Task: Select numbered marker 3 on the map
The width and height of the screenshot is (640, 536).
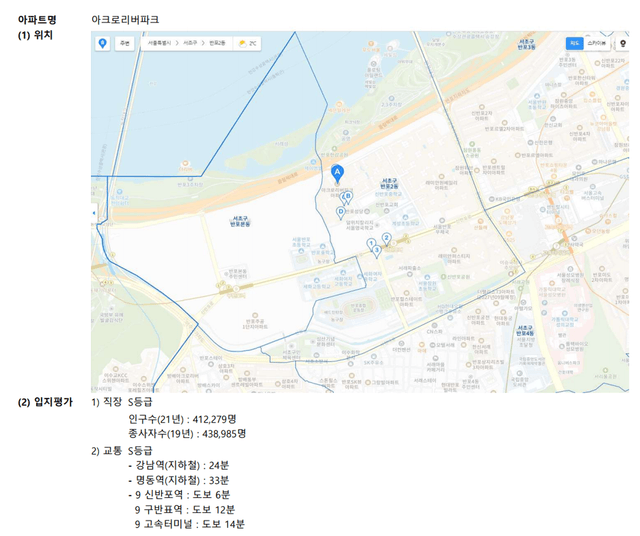Action: (377, 251)
